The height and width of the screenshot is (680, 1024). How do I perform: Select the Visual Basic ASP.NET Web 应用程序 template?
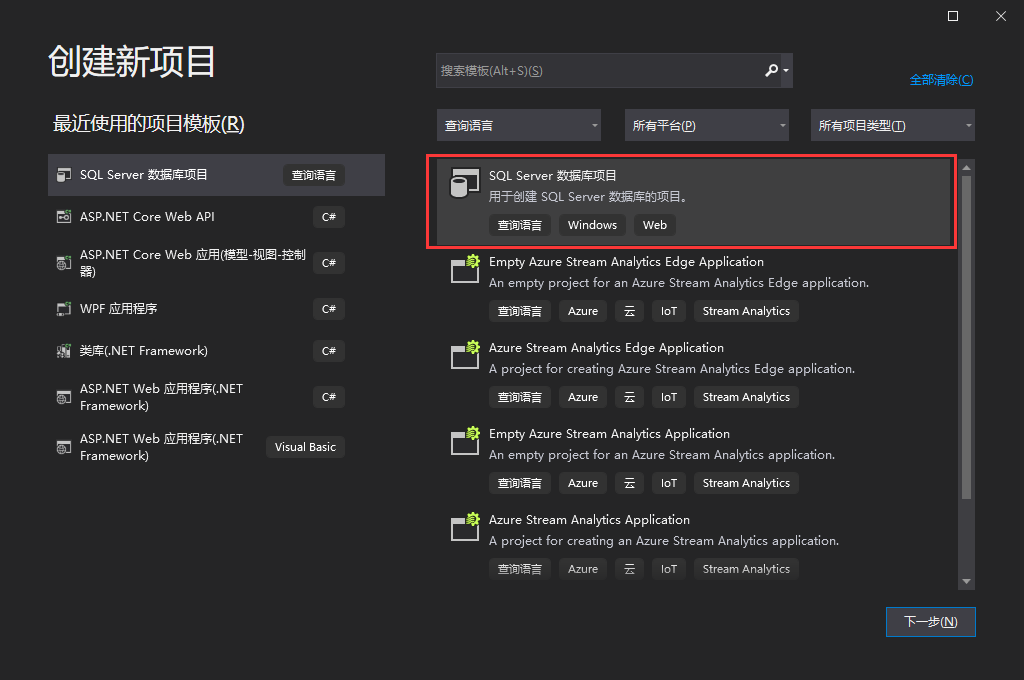click(x=216, y=447)
